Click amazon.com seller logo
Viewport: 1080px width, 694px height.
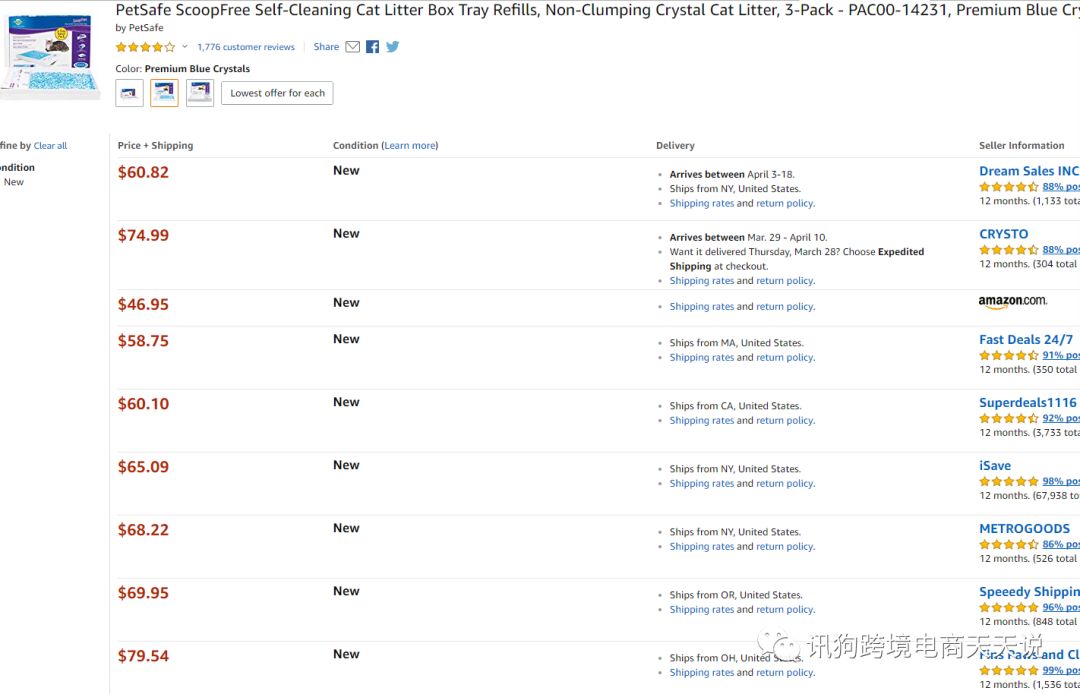(1012, 302)
